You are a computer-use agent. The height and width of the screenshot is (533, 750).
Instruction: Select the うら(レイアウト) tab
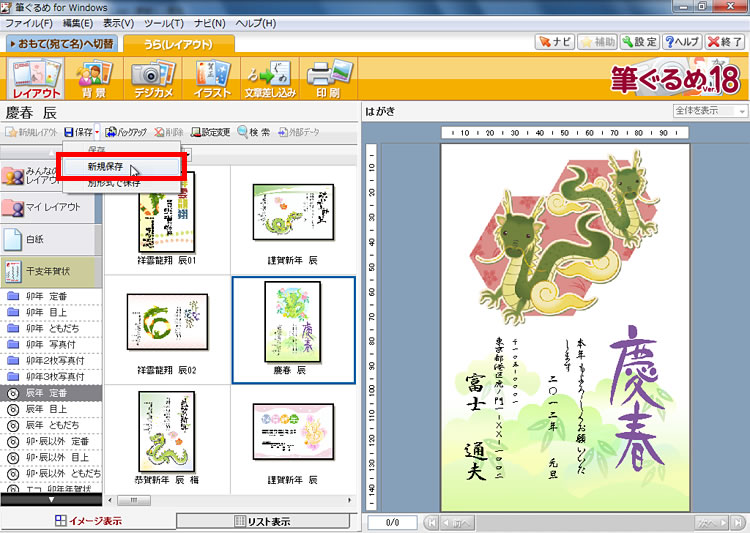[x=178, y=44]
